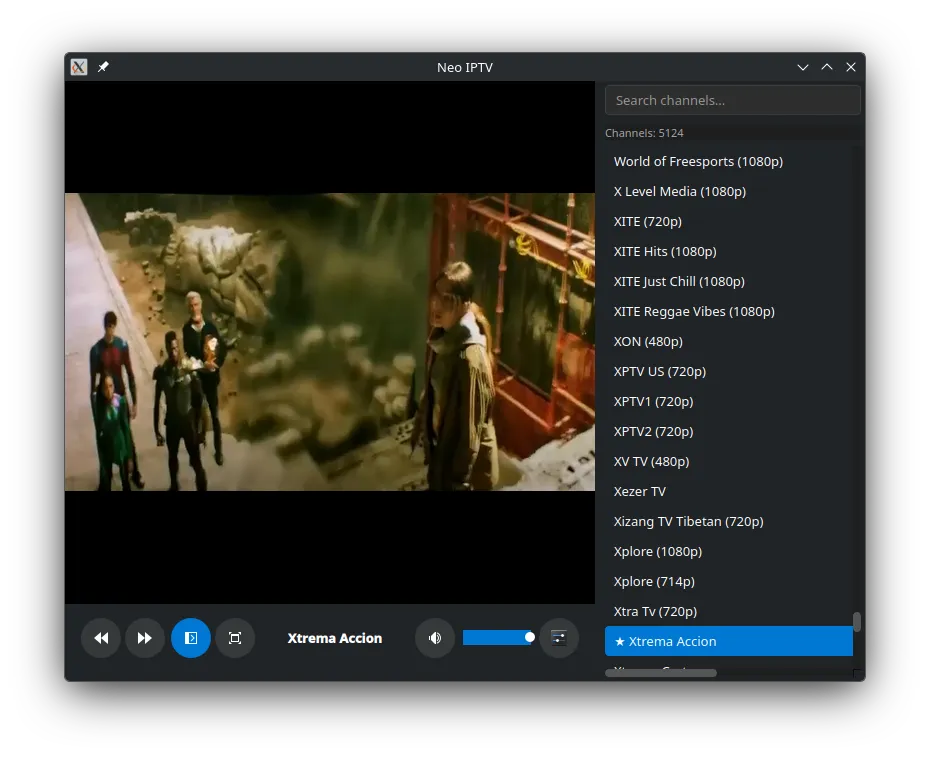Click the fullscreen view icon

click(x=235, y=637)
